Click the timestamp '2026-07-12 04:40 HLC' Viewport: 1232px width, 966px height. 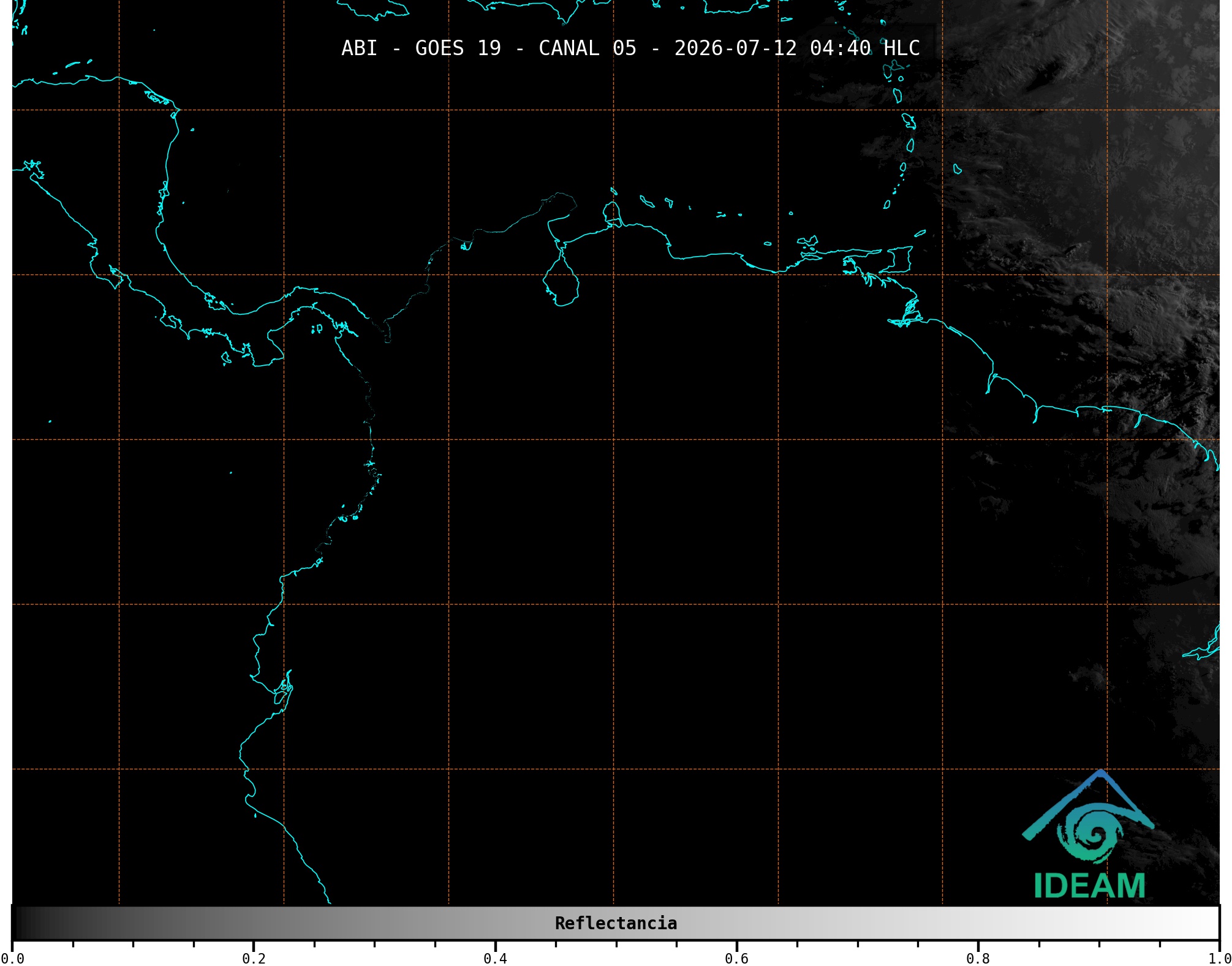tap(797, 48)
